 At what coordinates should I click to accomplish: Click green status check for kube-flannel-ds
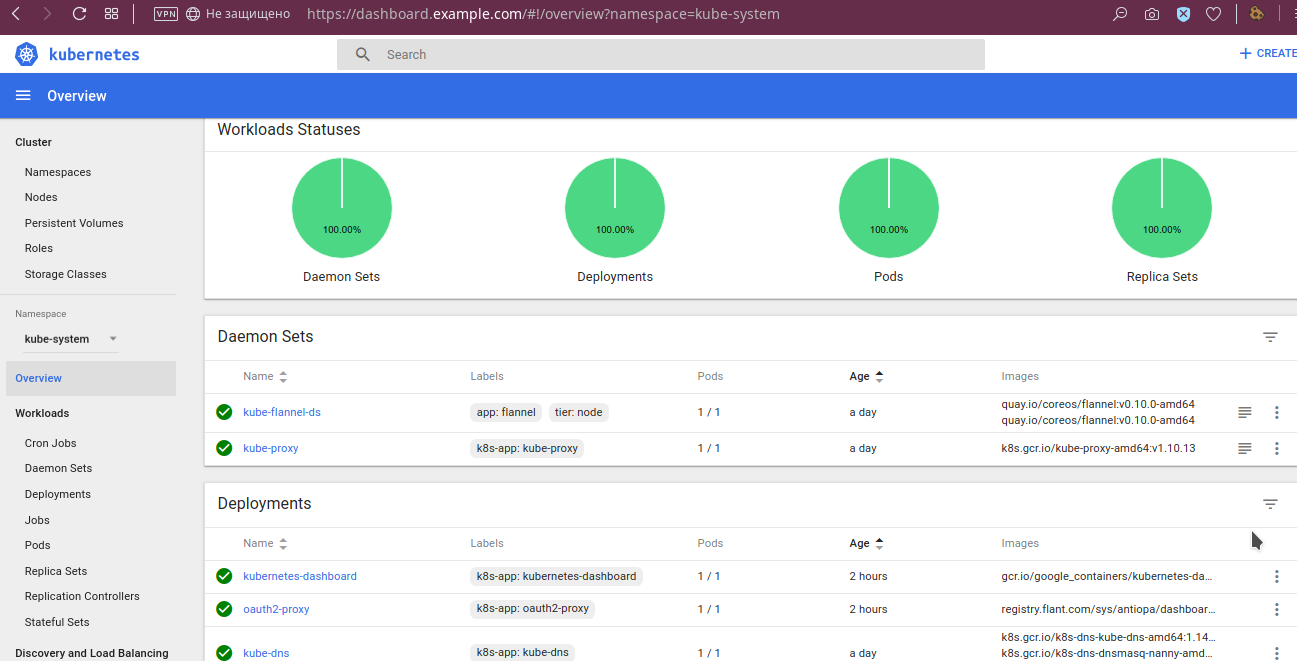[x=224, y=412]
